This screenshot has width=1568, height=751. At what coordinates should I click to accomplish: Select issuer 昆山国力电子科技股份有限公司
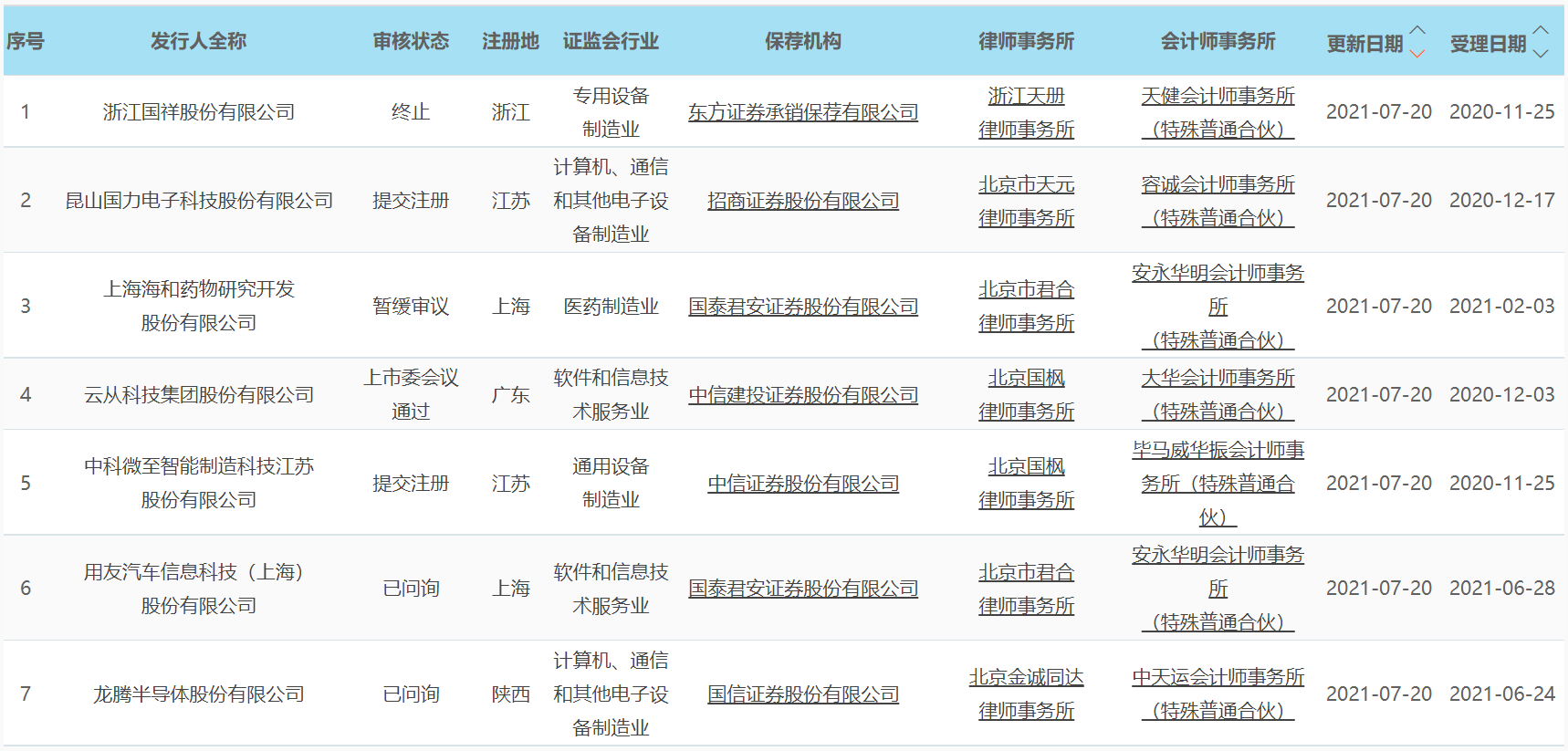tap(199, 201)
